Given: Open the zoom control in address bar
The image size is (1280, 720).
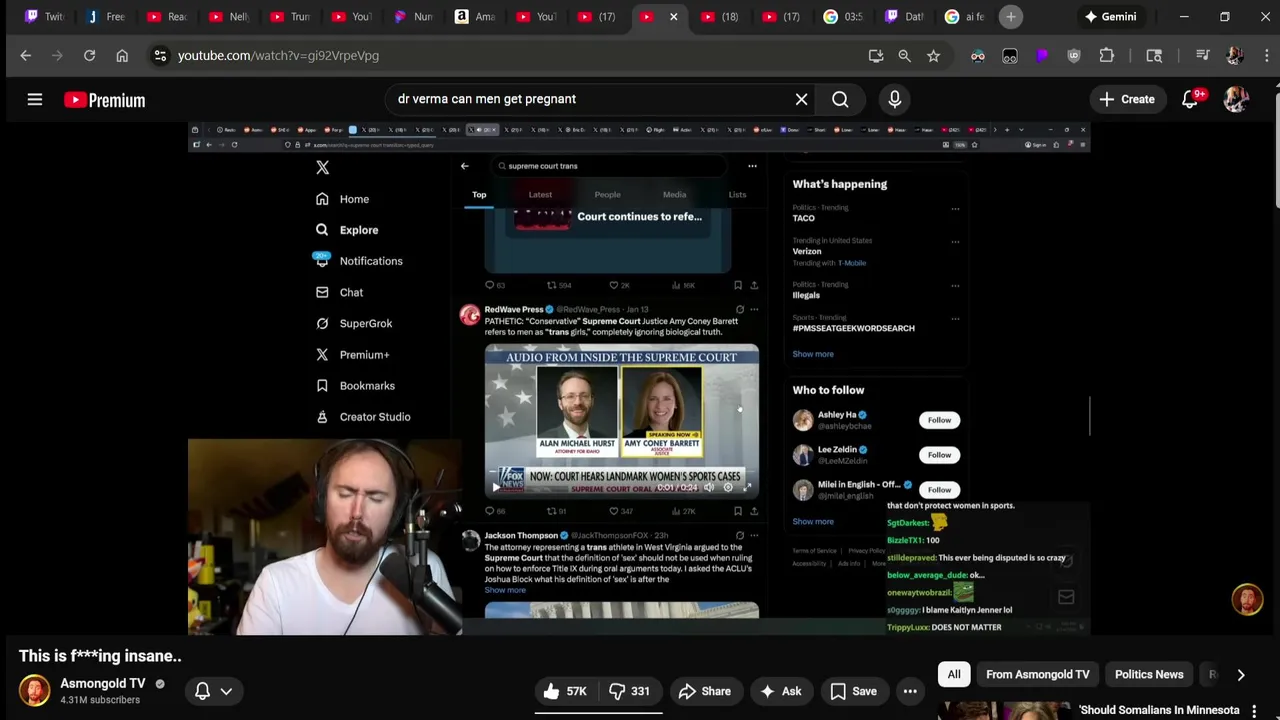Looking at the screenshot, I should tap(904, 56).
